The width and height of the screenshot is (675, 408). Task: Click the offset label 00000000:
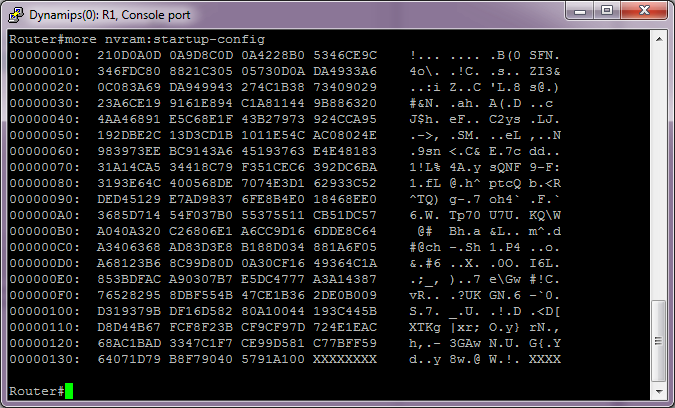pyautogui.click(x=45, y=56)
